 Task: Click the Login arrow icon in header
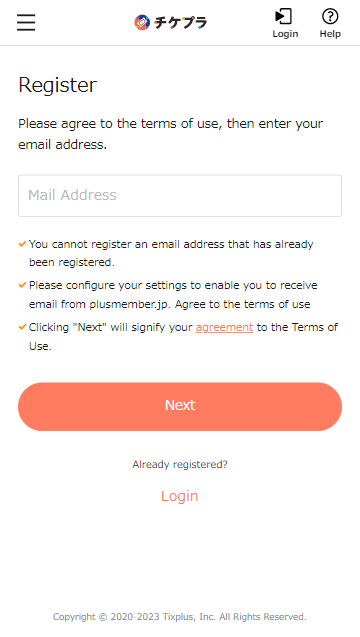284,17
